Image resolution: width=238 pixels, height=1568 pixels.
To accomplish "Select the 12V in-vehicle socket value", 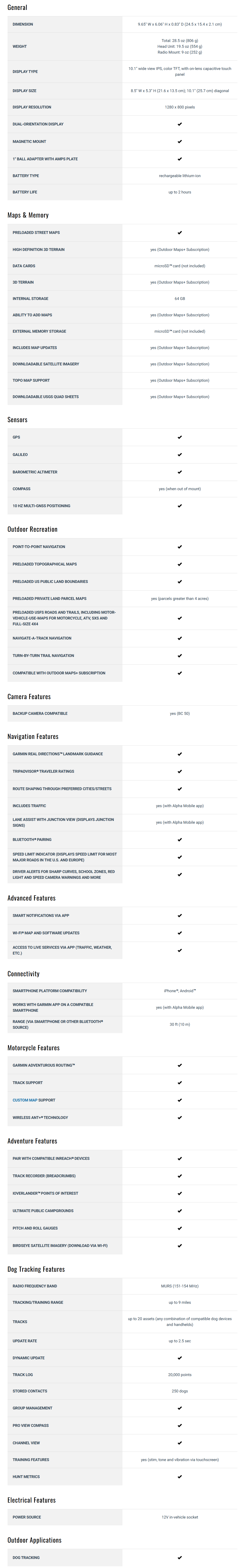I will tap(179, 1517).
